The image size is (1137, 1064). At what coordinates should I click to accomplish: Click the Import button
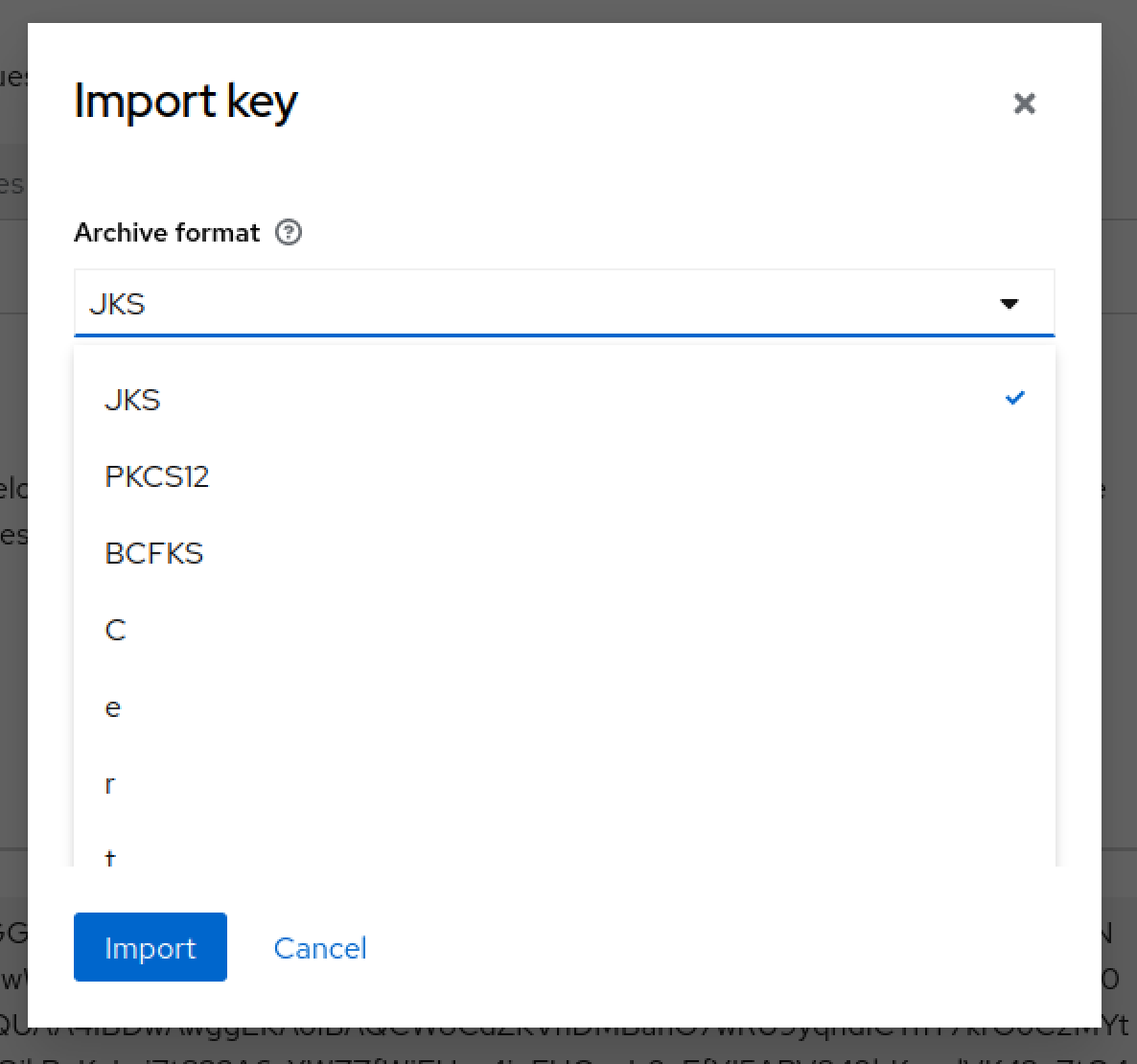coord(150,947)
